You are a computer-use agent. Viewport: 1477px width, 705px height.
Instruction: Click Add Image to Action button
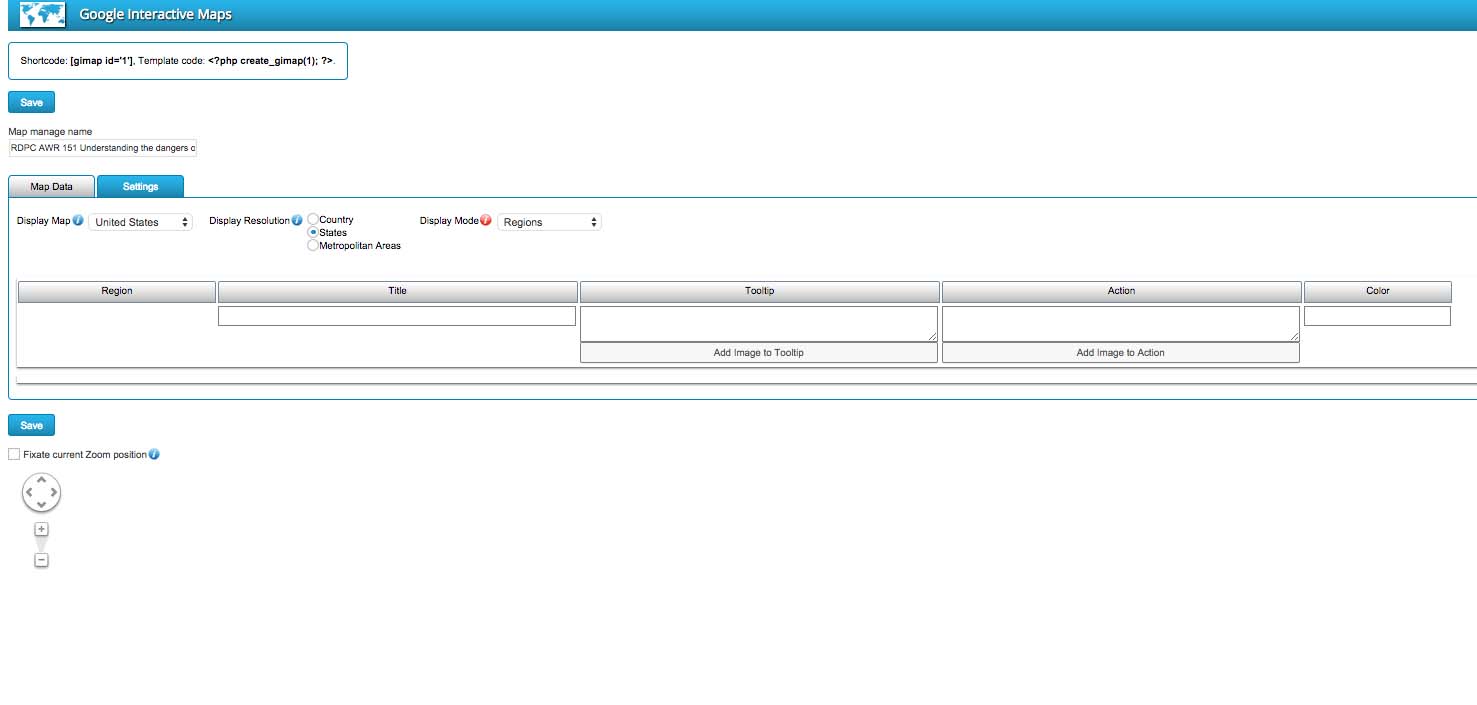[x=1120, y=353]
